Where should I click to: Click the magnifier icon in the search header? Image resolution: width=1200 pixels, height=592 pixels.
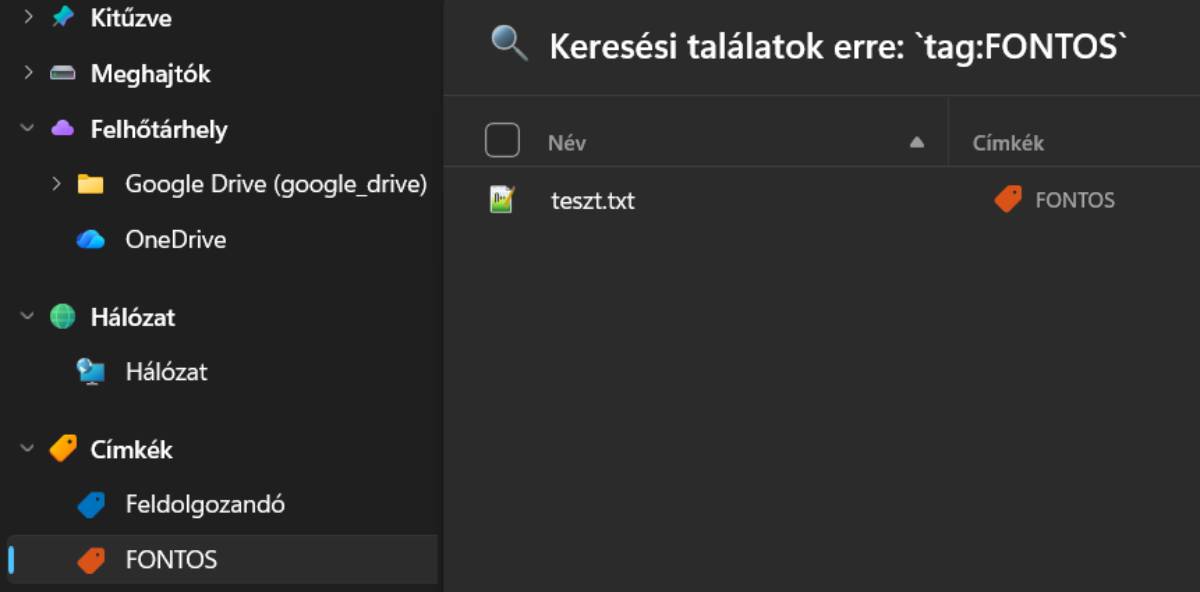509,44
